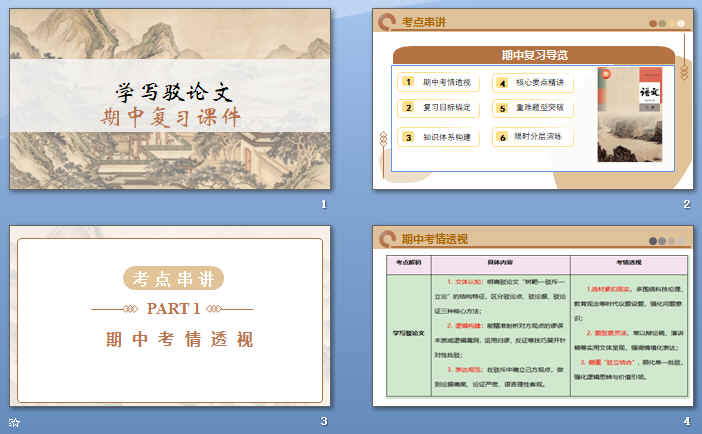Click the swirl logo icon on slide 2 header
Screen dimensions: 702x434
(387, 22)
